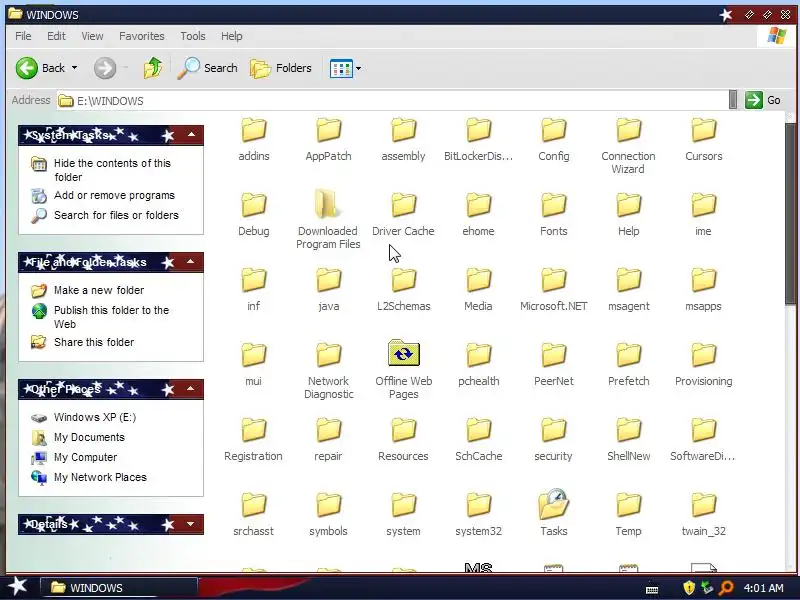Click the vertical scrollbar thumb
The image size is (800, 600).
[791, 214]
